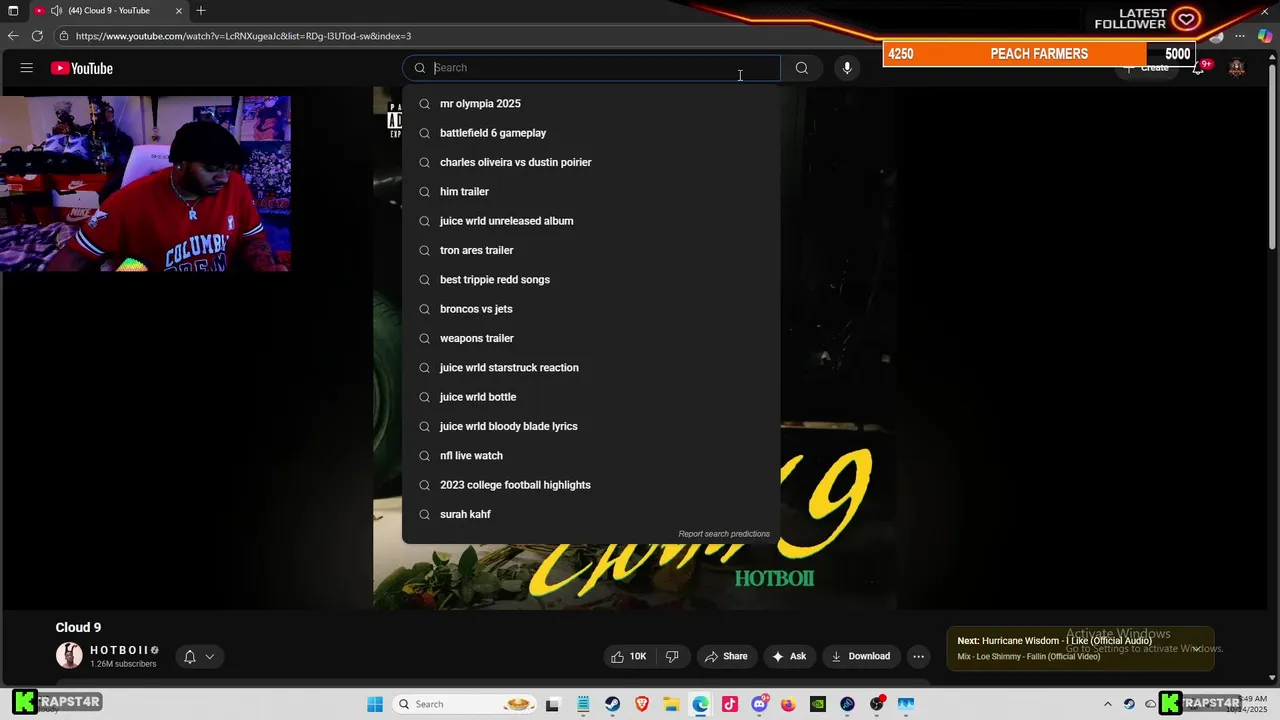
Task: Choose 'tron ares trailer' suggestion
Action: pyautogui.click(x=591, y=250)
